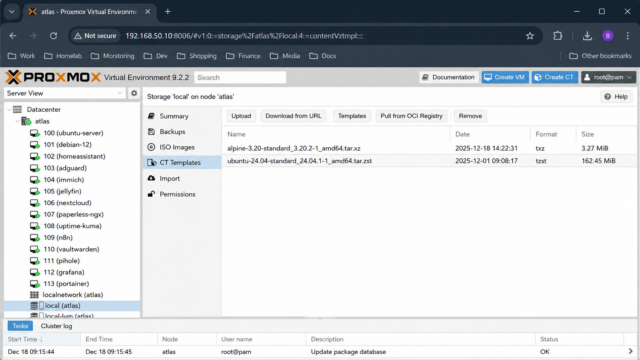Switch to the Cluster log tab
Image resolution: width=640 pixels, height=360 pixels.
(x=56, y=326)
